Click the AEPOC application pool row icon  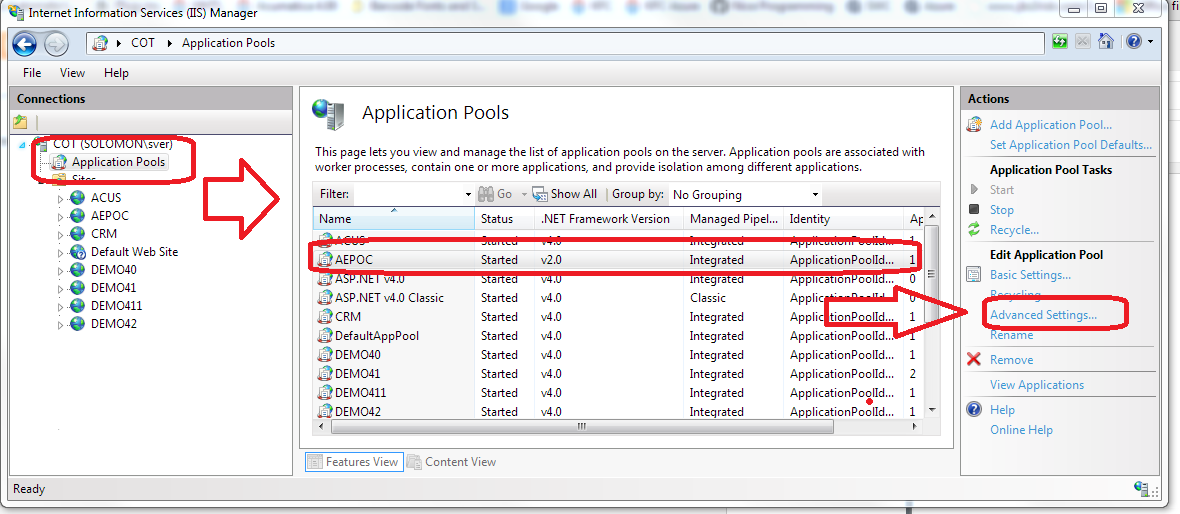(x=325, y=260)
